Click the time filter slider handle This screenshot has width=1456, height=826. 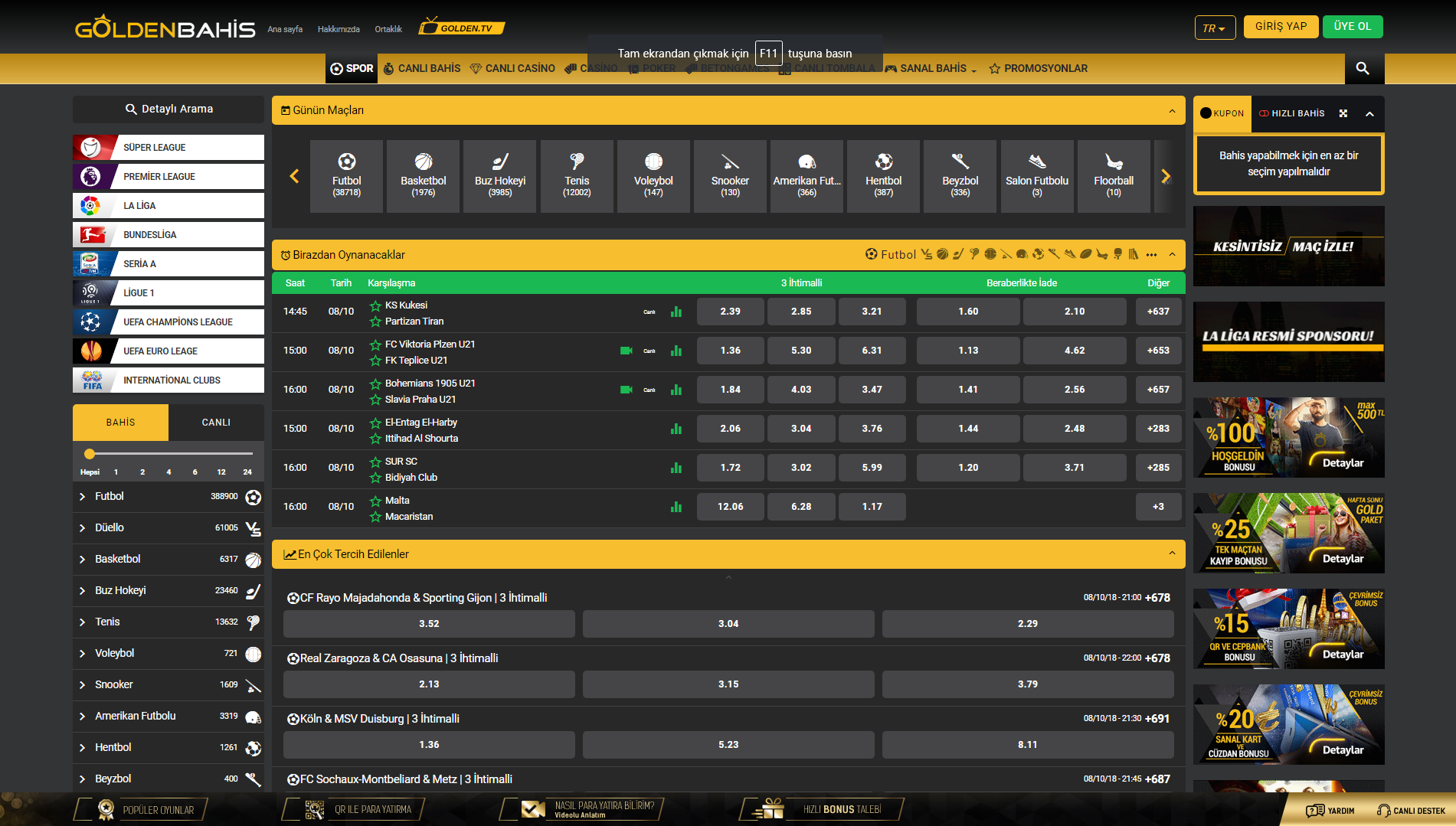tap(90, 453)
